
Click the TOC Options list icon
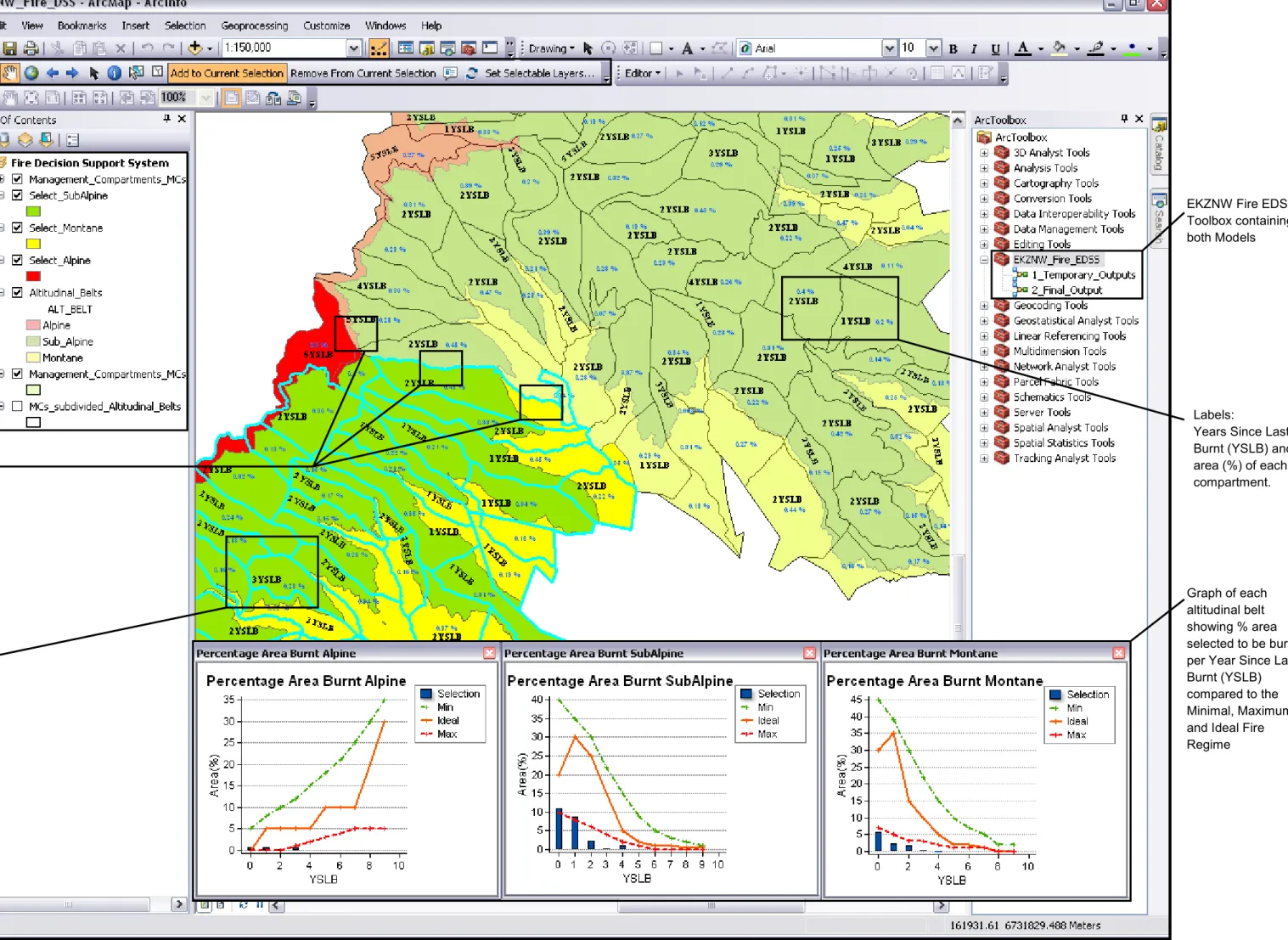tap(73, 139)
